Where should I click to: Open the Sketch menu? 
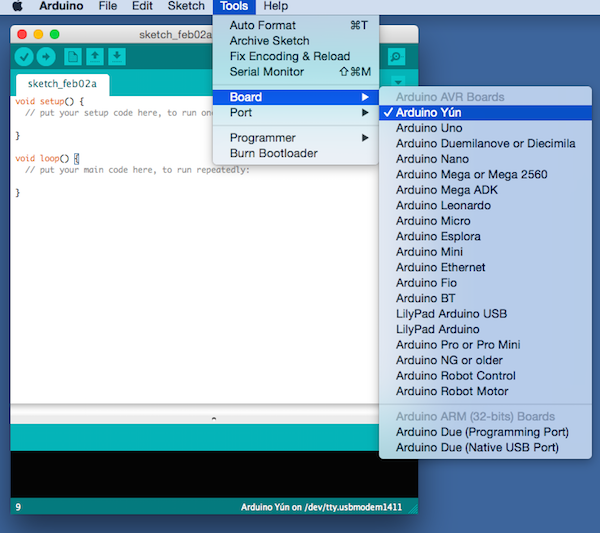[186, 6]
